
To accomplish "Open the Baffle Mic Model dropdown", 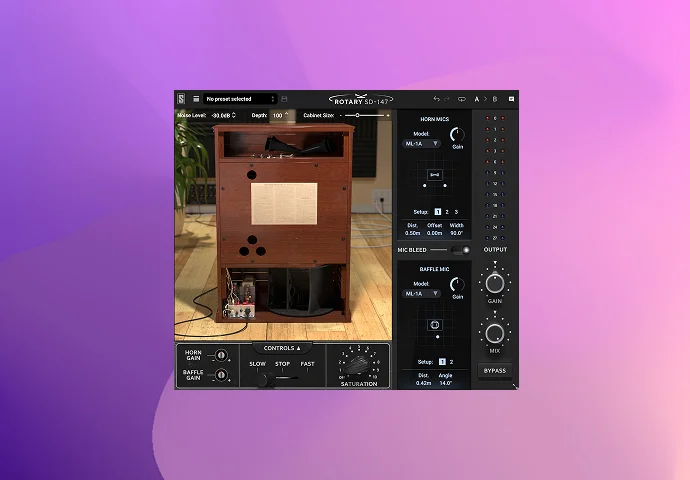I will tap(422, 293).
